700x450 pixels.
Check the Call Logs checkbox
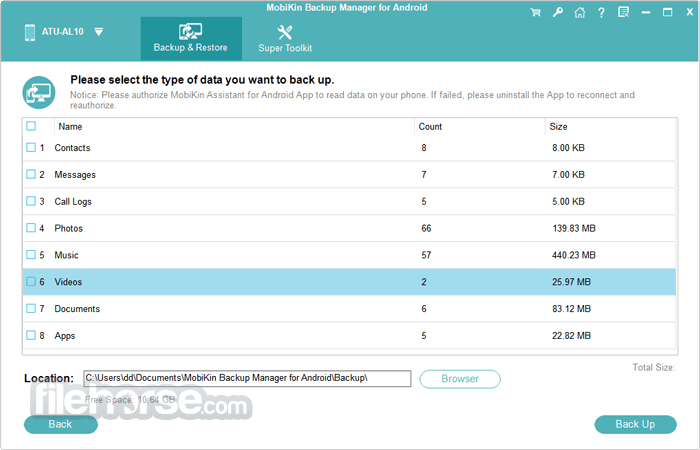(31, 201)
